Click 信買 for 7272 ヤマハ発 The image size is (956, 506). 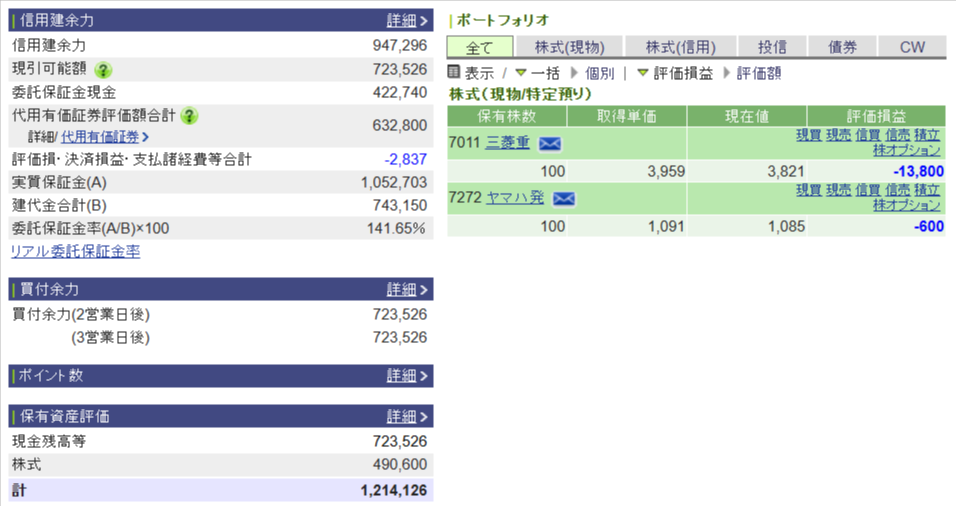pyautogui.click(x=868, y=190)
